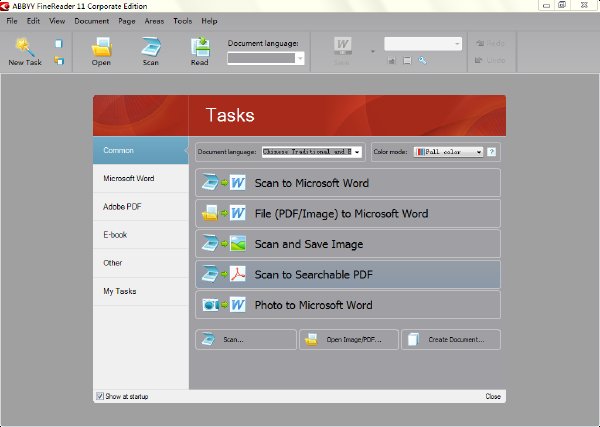Open the View menu
This screenshot has height=427, width=600.
pyautogui.click(x=57, y=21)
